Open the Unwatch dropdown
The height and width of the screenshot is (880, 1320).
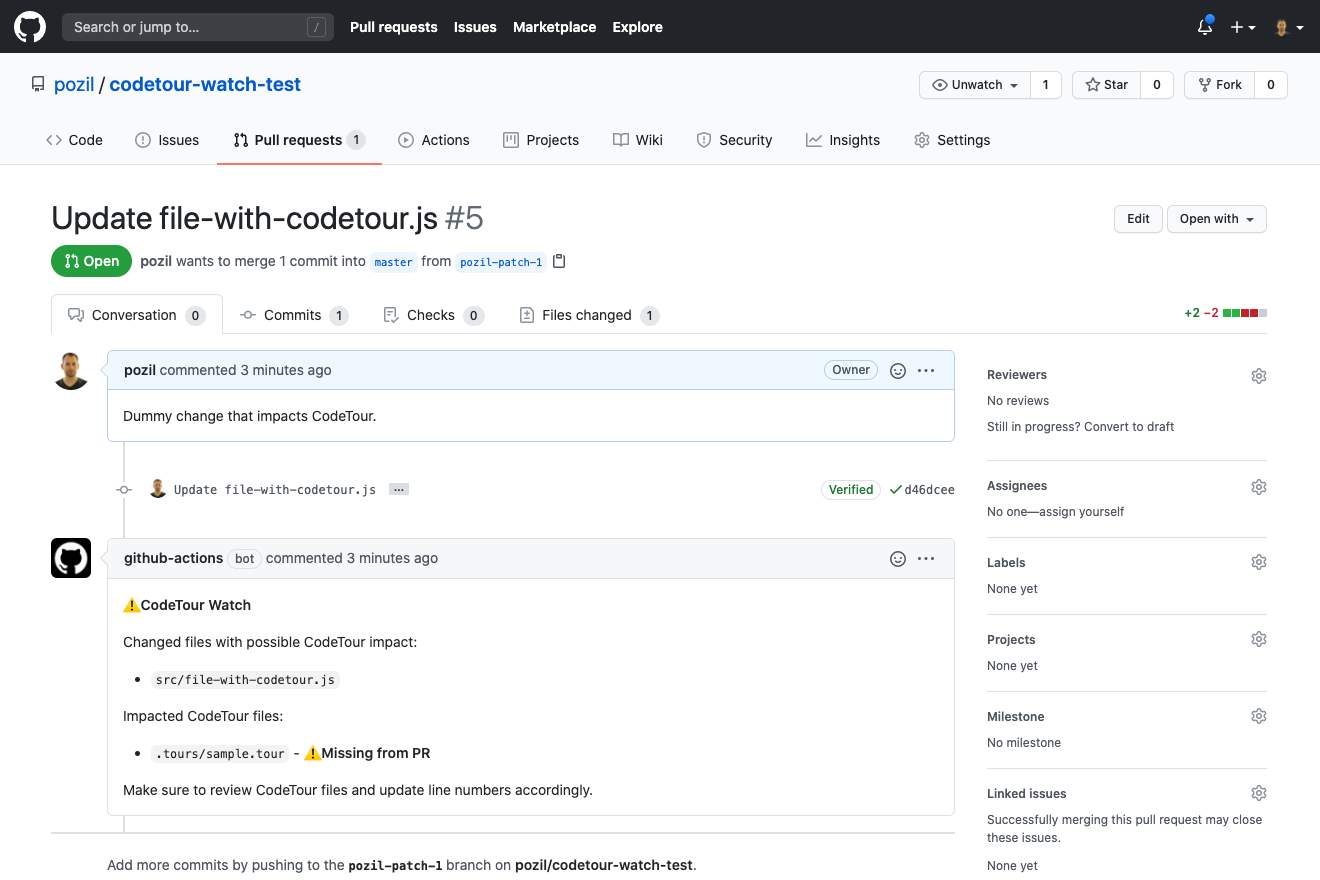[975, 85]
